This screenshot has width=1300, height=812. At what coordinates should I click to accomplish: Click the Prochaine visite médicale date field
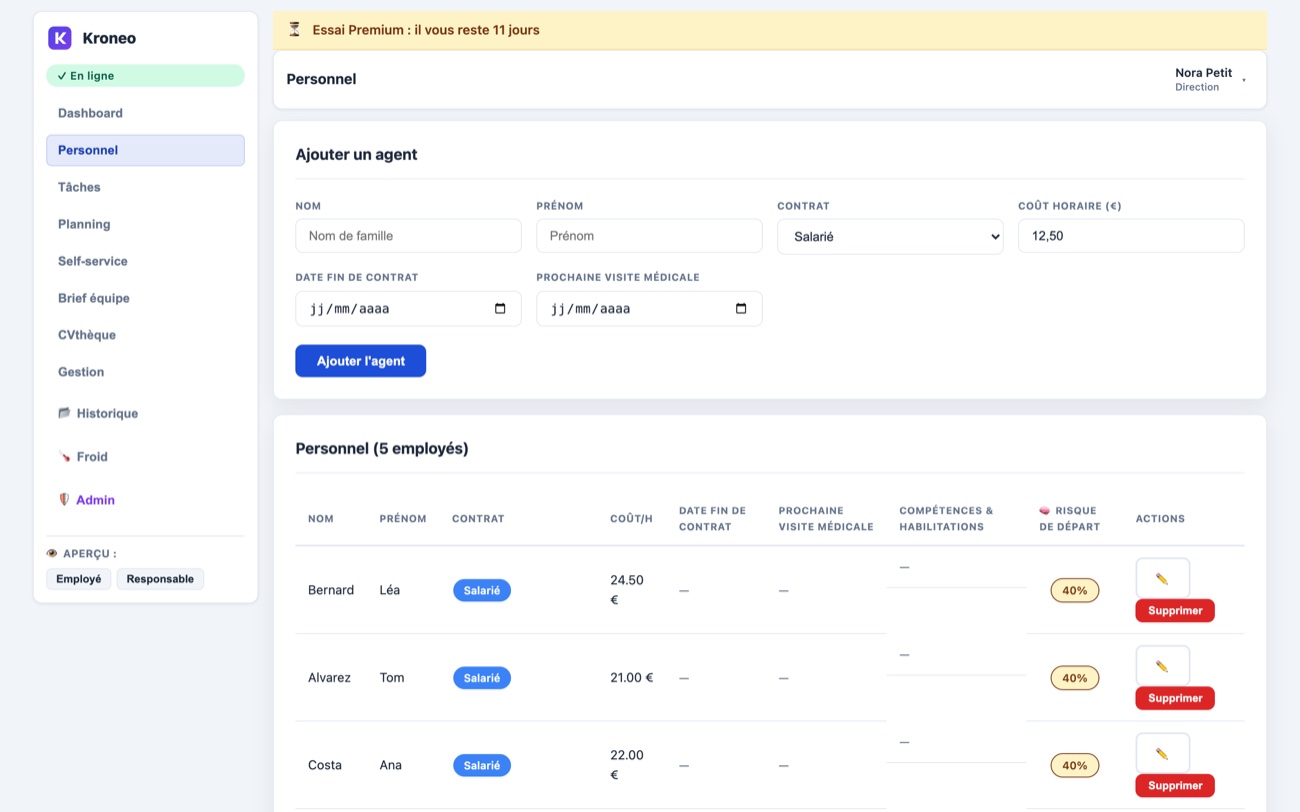649,309
